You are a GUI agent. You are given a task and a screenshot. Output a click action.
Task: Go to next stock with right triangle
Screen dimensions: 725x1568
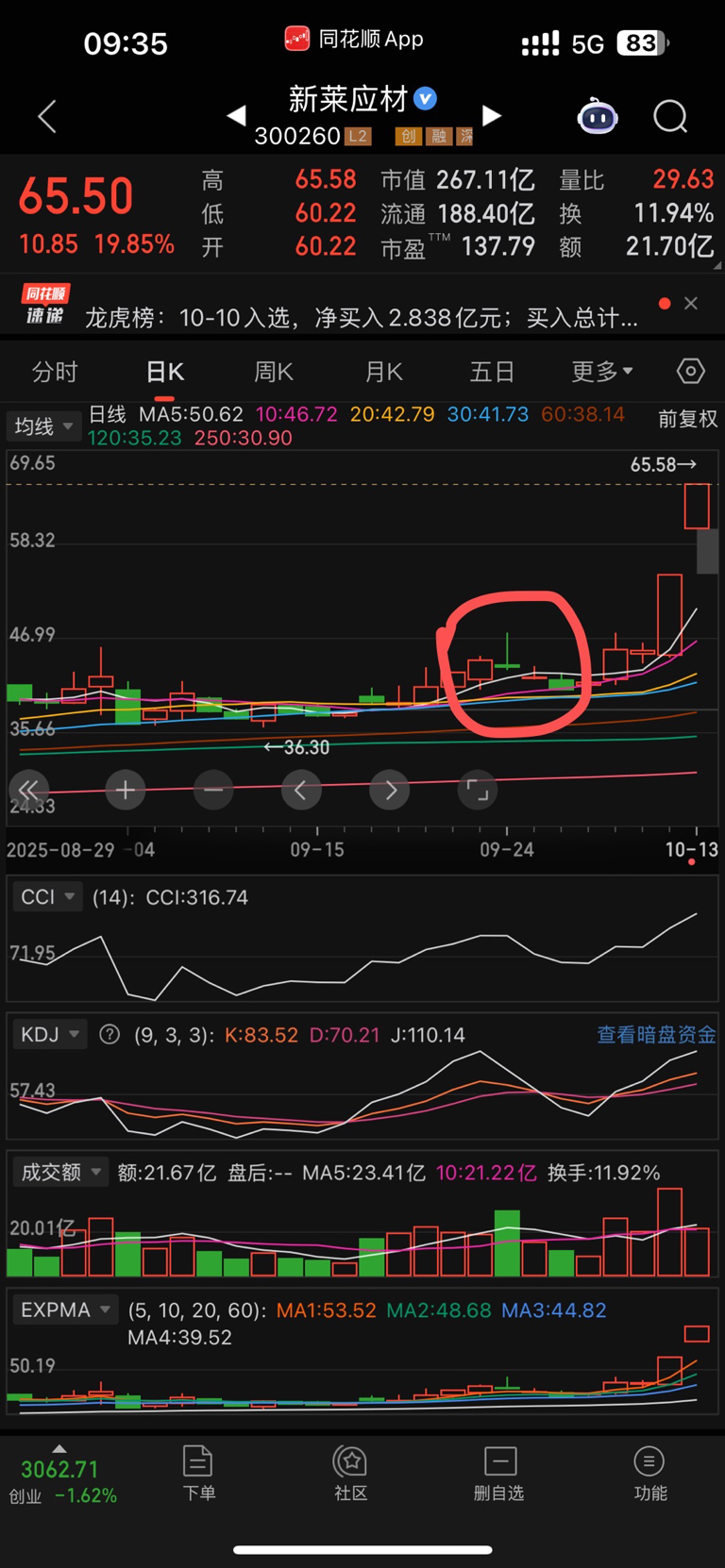click(492, 116)
